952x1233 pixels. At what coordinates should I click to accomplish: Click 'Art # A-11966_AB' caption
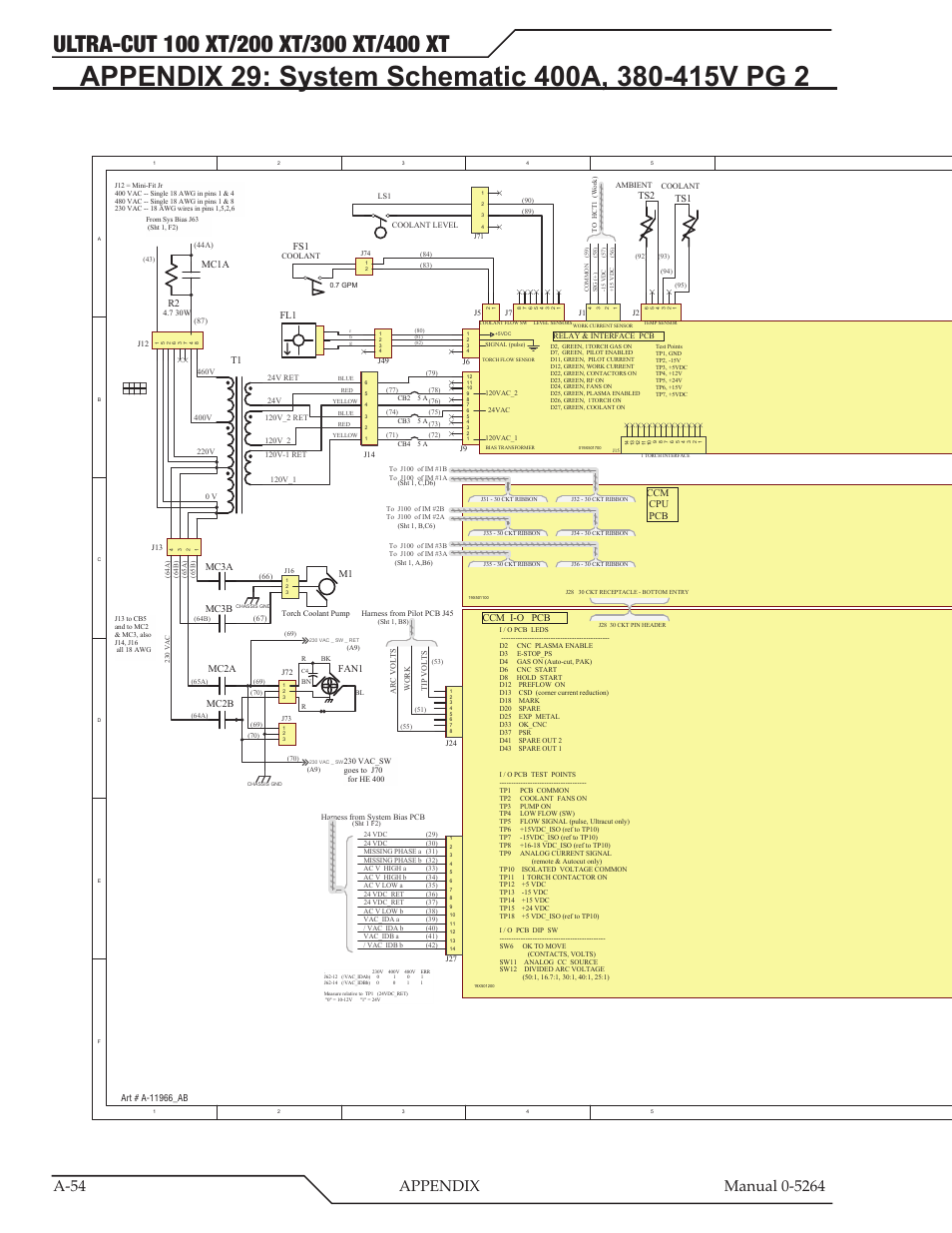point(155,1098)
